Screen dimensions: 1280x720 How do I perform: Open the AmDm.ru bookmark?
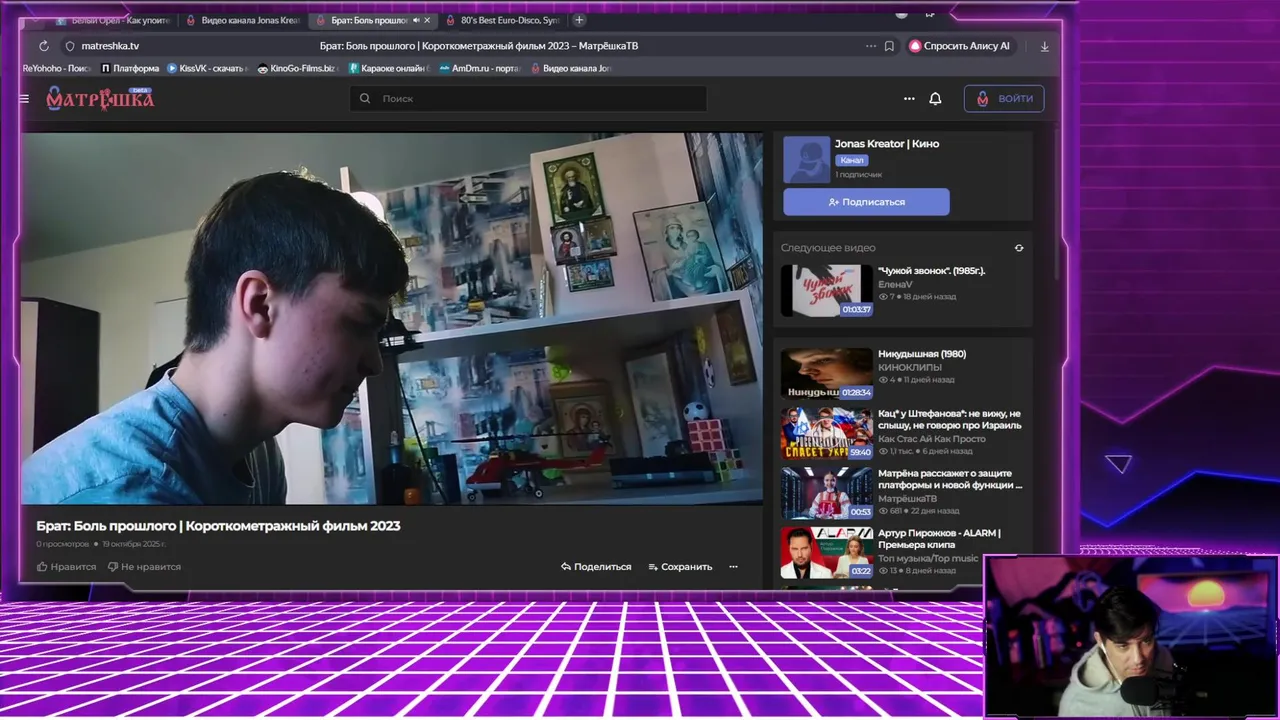coord(480,68)
